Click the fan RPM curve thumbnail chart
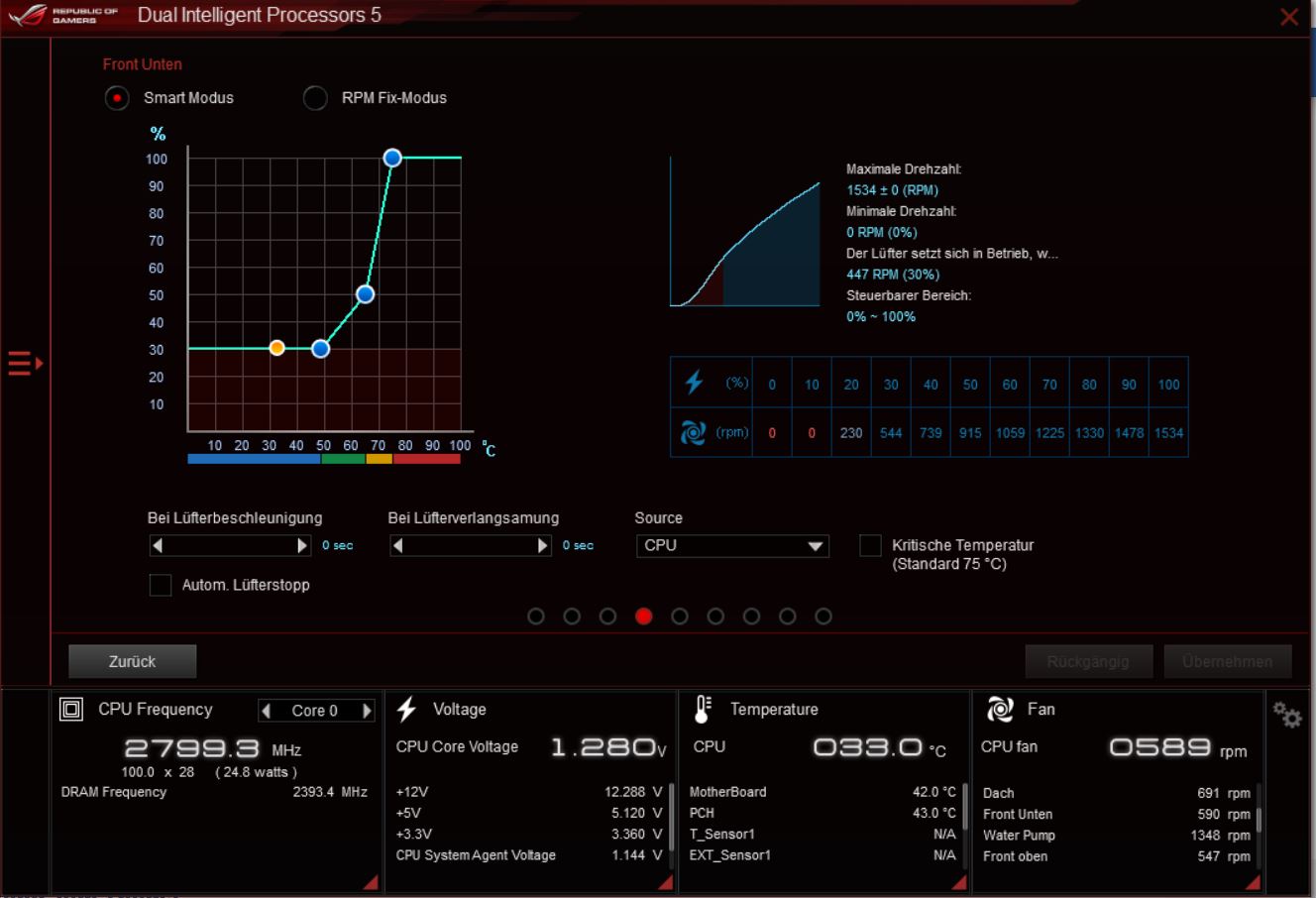This screenshot has height=898, width=1316. click(745, 231)
